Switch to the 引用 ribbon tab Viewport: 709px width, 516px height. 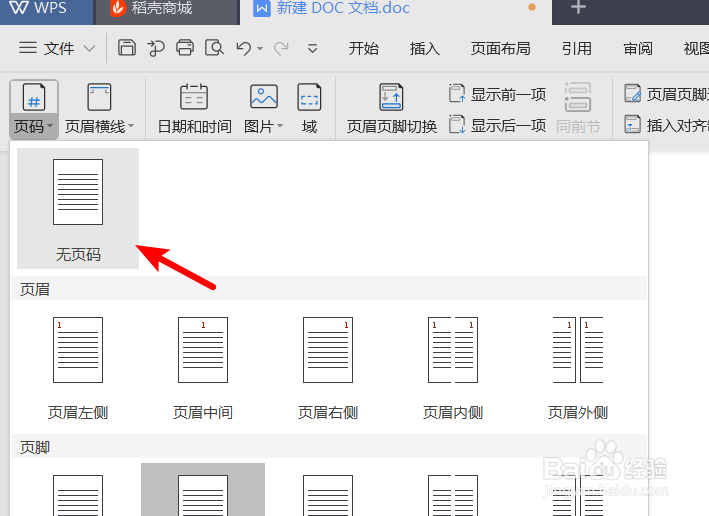tap(577, 48)
